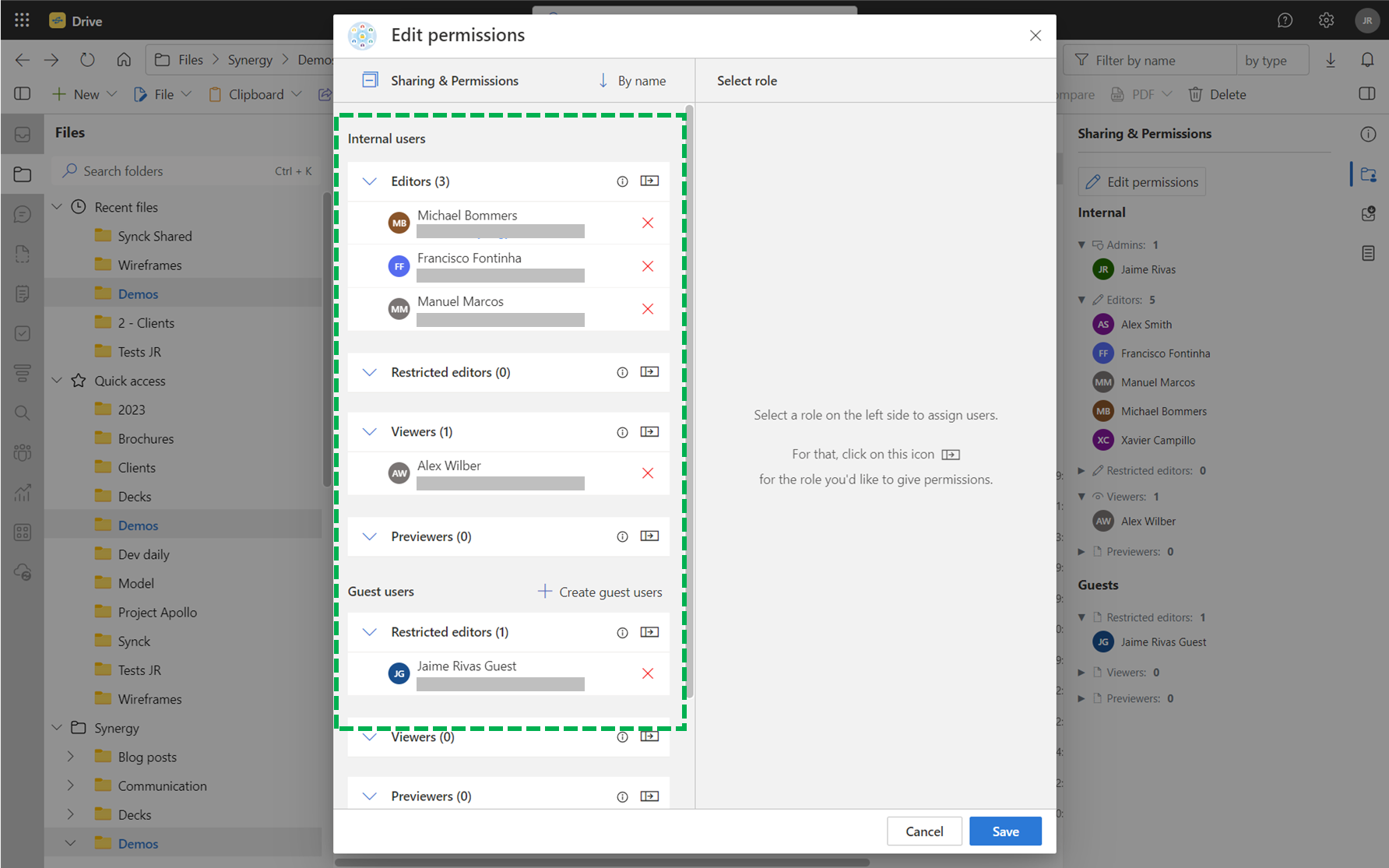
Task: Click Synergy in the breadcrumb path
Action: click(x=250, y=60)
